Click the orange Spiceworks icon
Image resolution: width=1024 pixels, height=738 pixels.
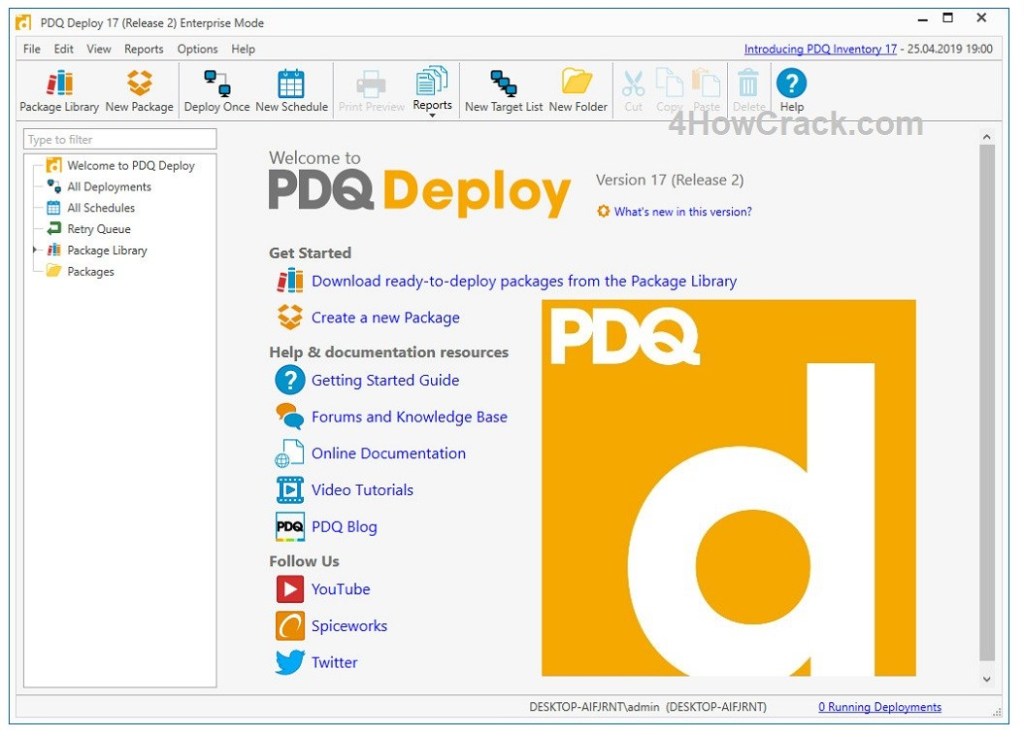290,626
